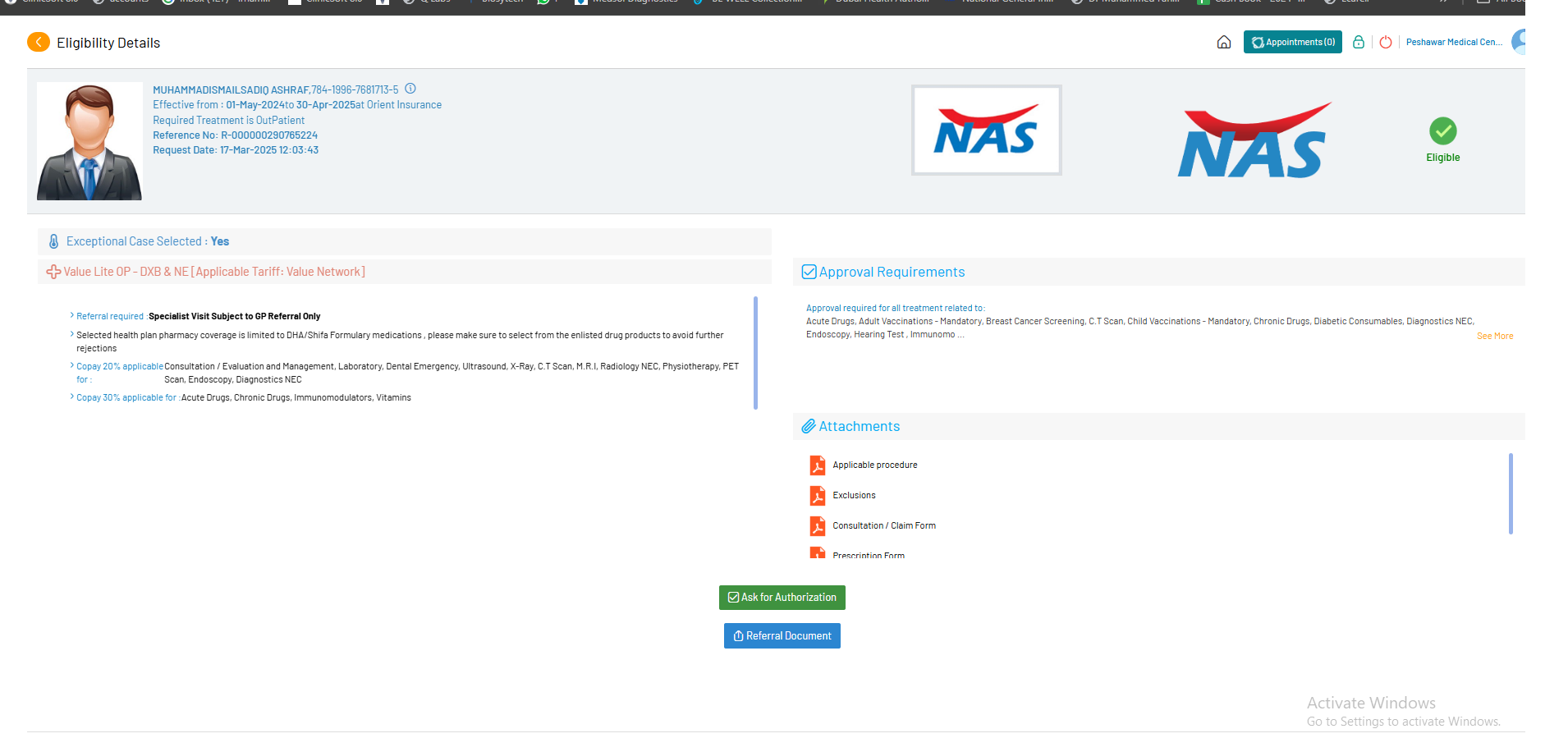
Task: Open Peshawar Medical Cen... account link
Action: pyautogui.click(x=1454, y=42)
